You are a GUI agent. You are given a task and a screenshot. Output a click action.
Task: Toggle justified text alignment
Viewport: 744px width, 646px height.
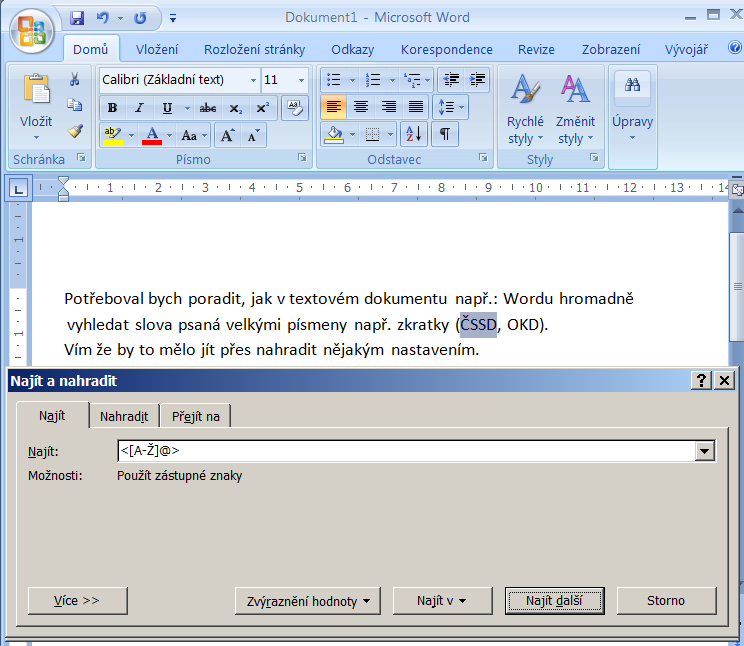416,107
